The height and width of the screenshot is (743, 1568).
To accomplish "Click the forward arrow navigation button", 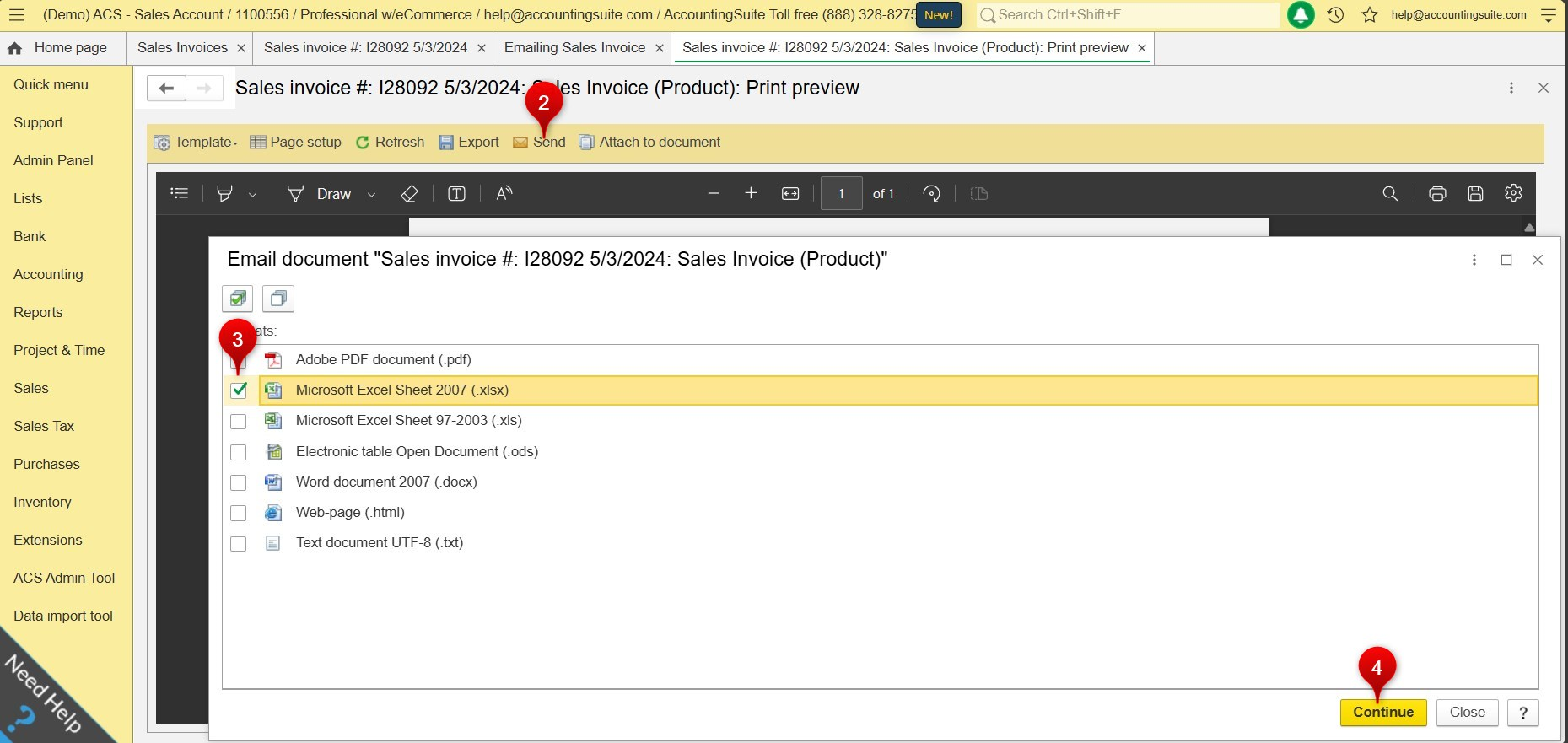I will point(204,88).
